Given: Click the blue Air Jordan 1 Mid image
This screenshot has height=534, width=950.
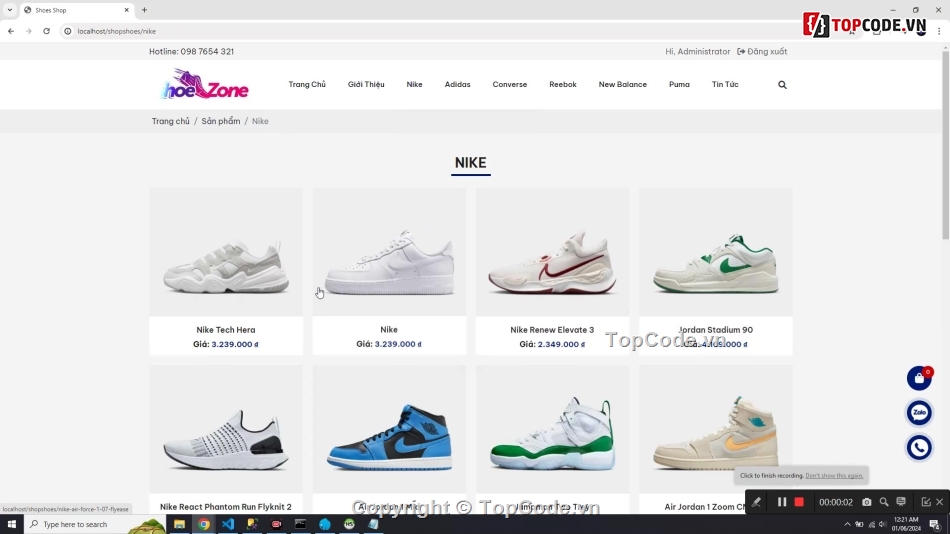Looking at the screenshot, I should (389, 430).
